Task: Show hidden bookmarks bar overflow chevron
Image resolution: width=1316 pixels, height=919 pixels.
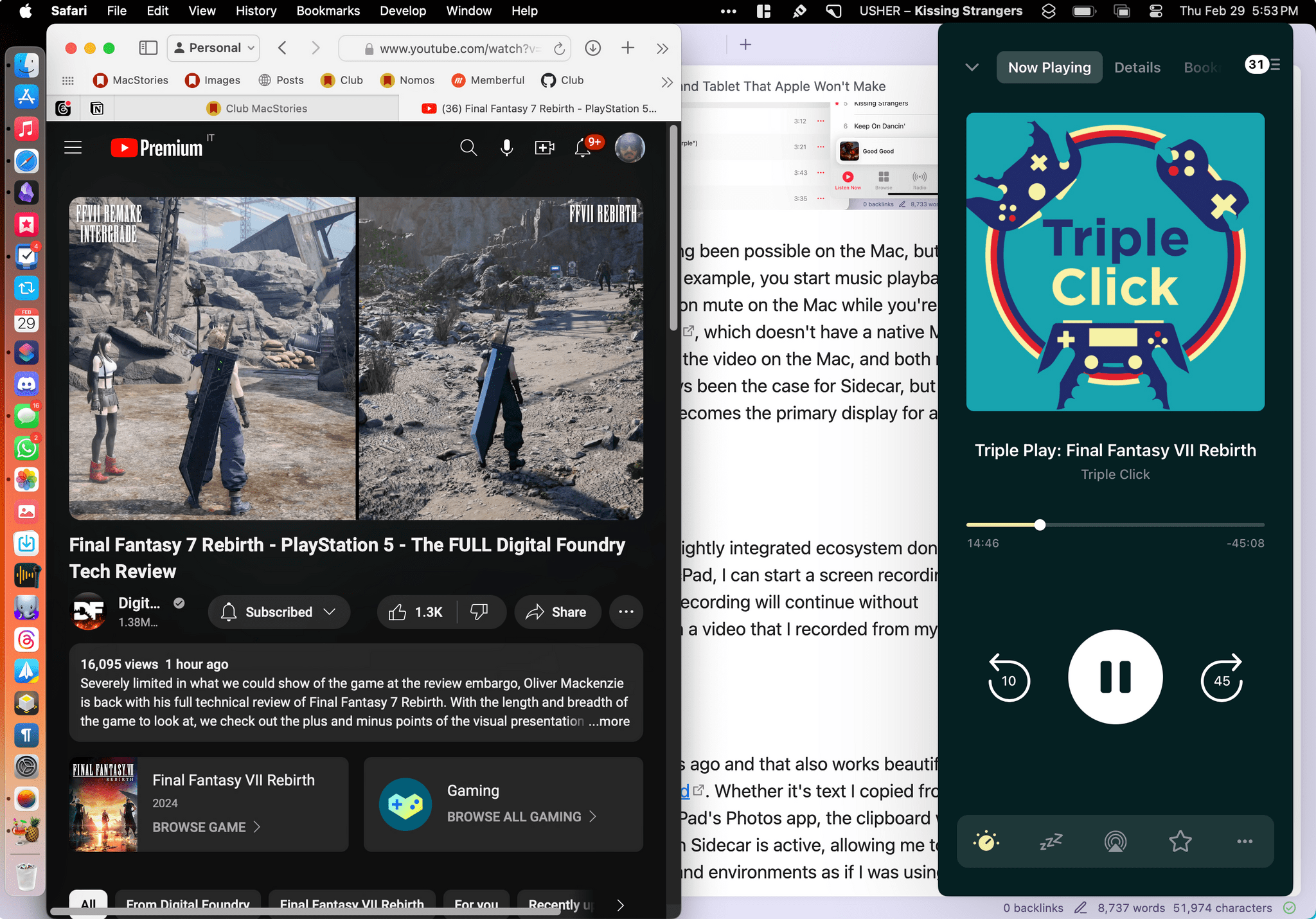Action: tap(667, 82)
